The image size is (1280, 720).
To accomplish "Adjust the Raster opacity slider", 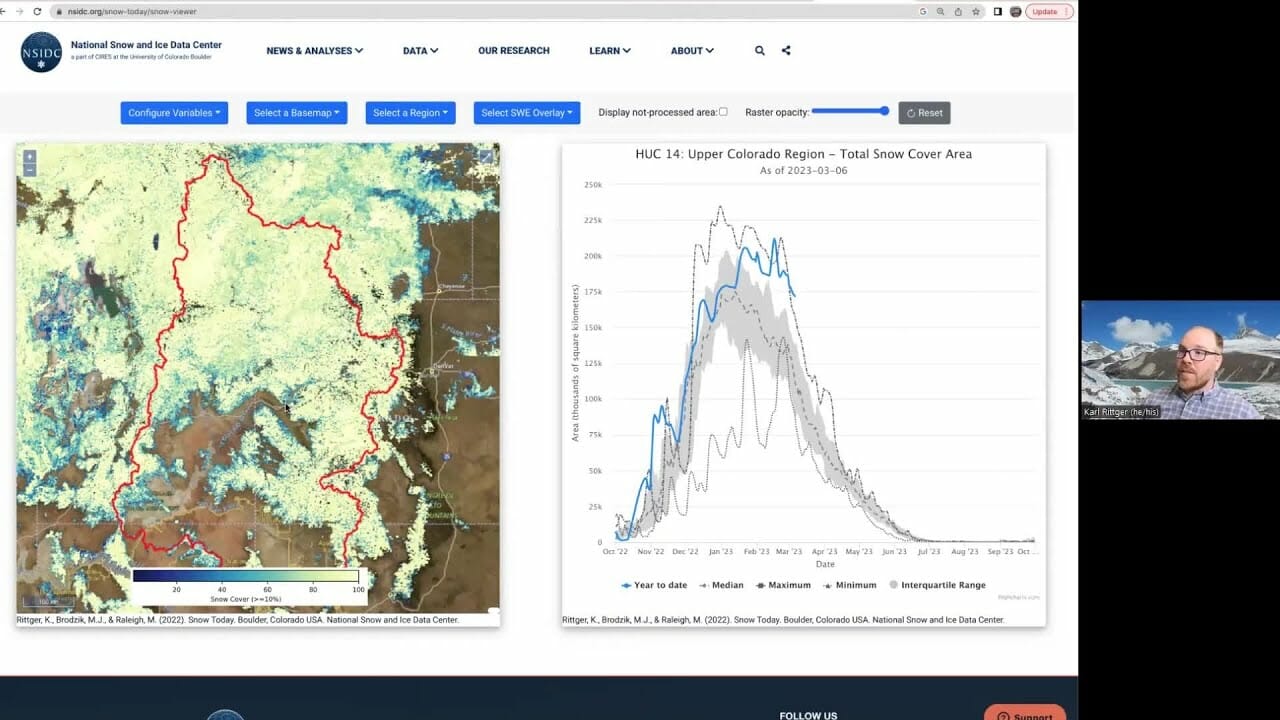I will [850, 111].
